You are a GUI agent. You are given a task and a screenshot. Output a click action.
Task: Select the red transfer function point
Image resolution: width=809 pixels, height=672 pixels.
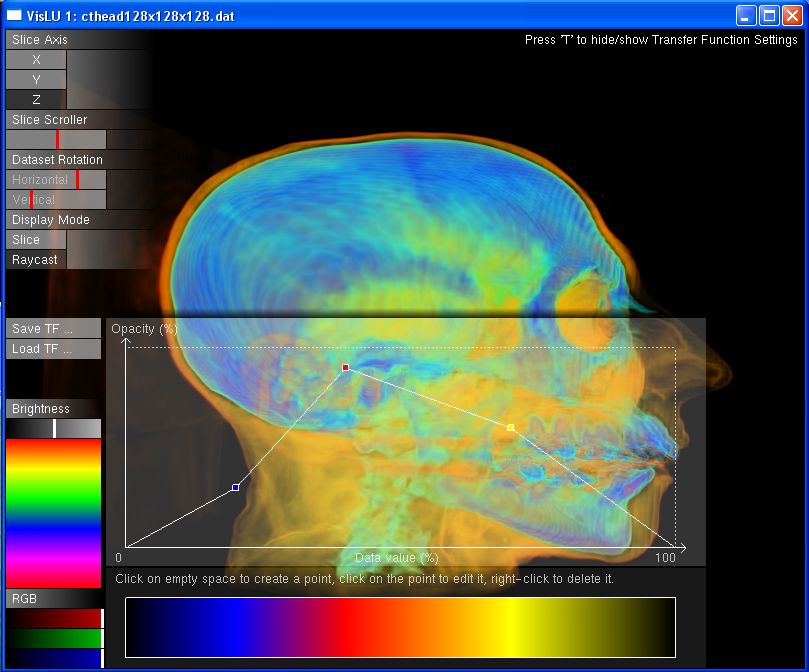[x=346, y=368]
